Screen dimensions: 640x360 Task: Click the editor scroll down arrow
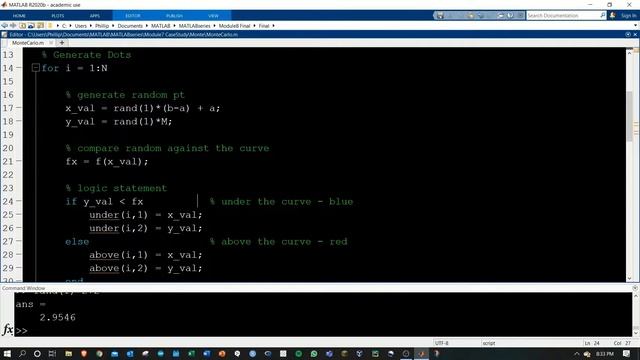point(629,278)
